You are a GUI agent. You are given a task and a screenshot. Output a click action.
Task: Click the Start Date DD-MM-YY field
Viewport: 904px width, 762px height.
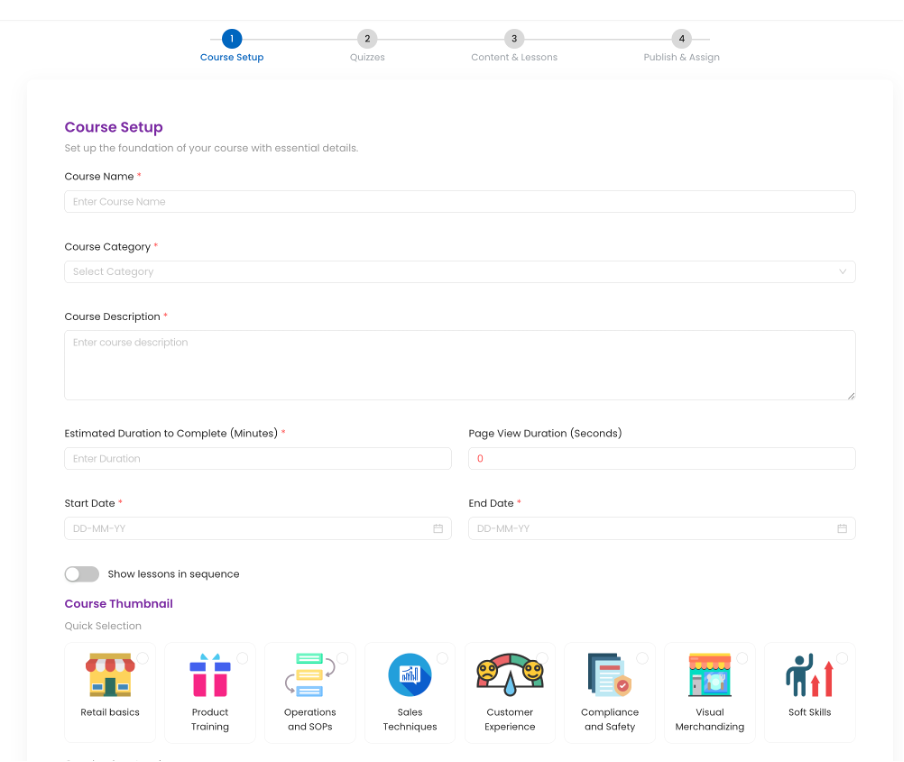(258, 529)
